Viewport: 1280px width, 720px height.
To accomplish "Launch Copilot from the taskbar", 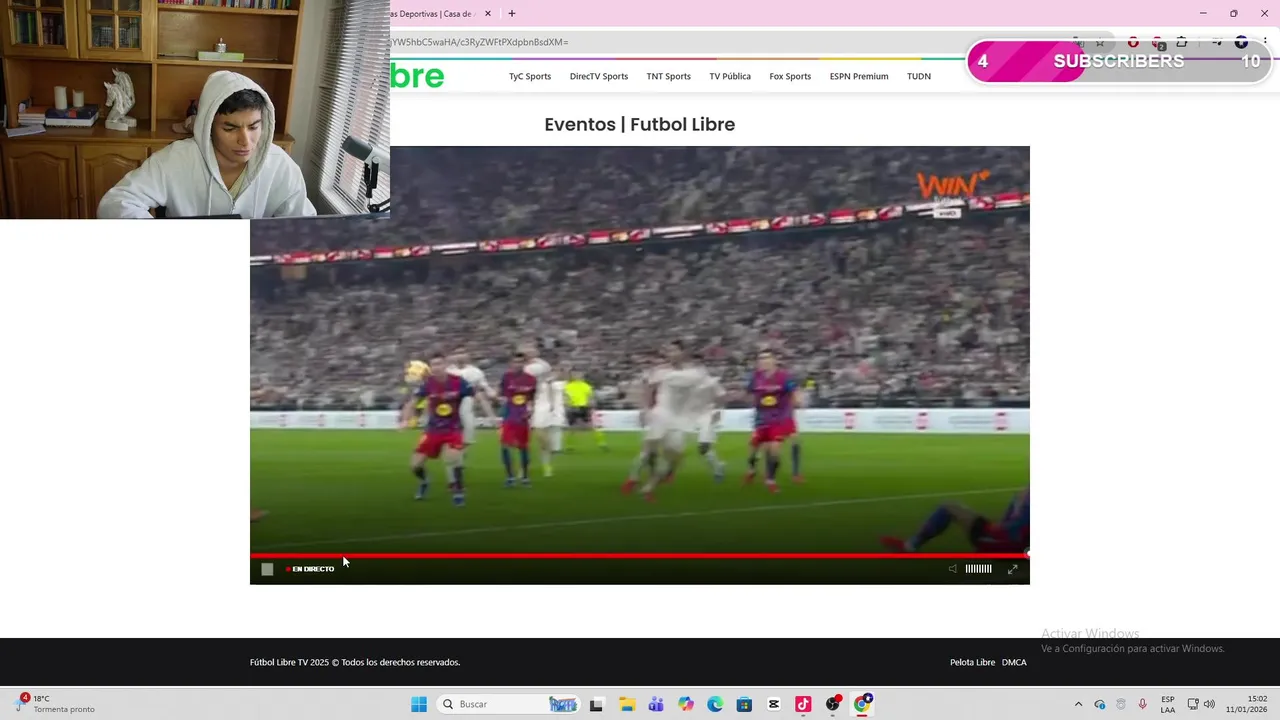I will [685, 704].
